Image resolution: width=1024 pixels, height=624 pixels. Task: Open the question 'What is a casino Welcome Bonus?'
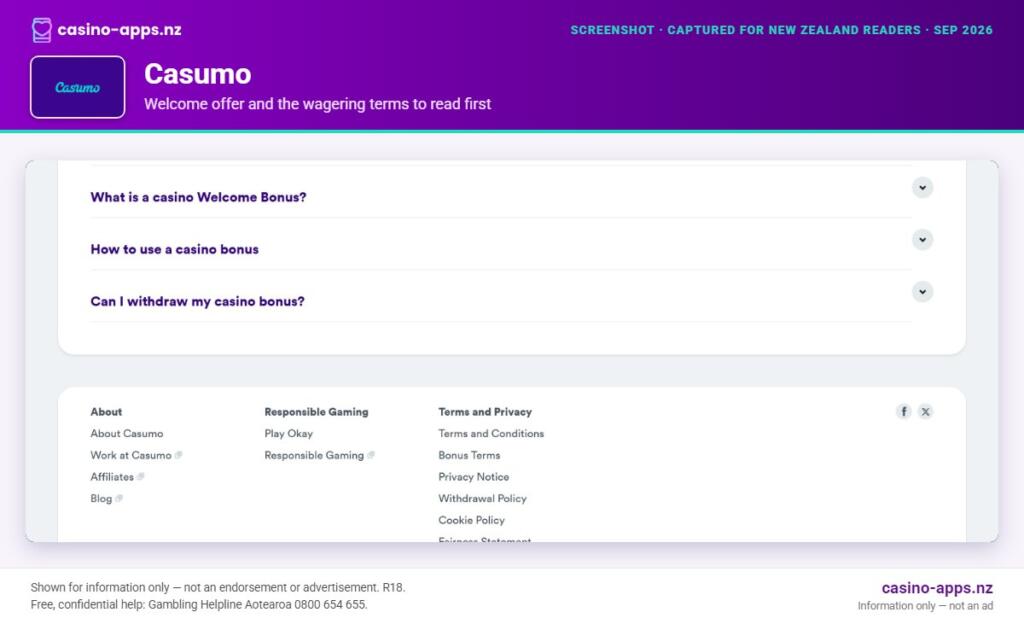[x=198, y=197]
